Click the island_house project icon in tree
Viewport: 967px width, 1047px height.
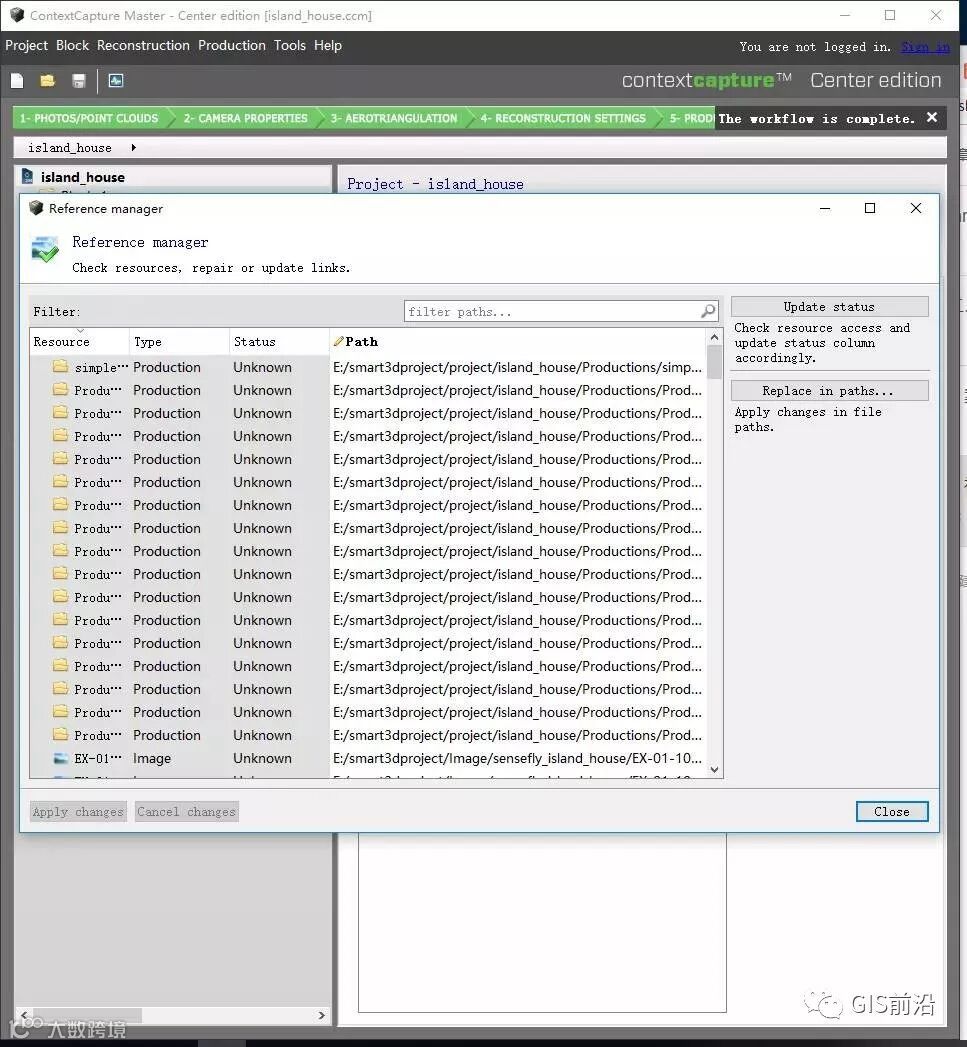(27, 176)
